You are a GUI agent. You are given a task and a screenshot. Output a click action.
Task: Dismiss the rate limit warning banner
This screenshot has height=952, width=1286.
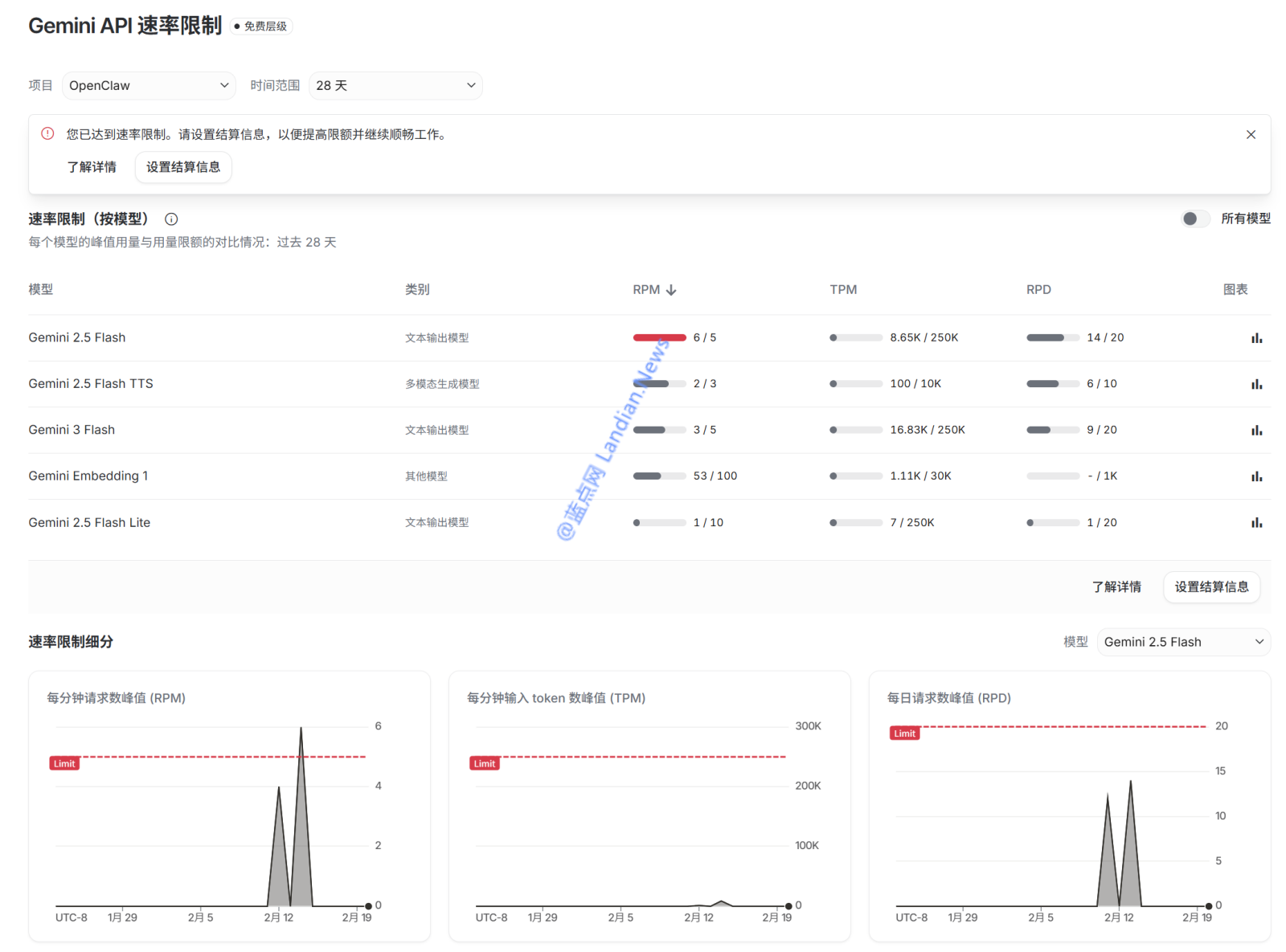pyautogui.click(x=1251, y=134)
